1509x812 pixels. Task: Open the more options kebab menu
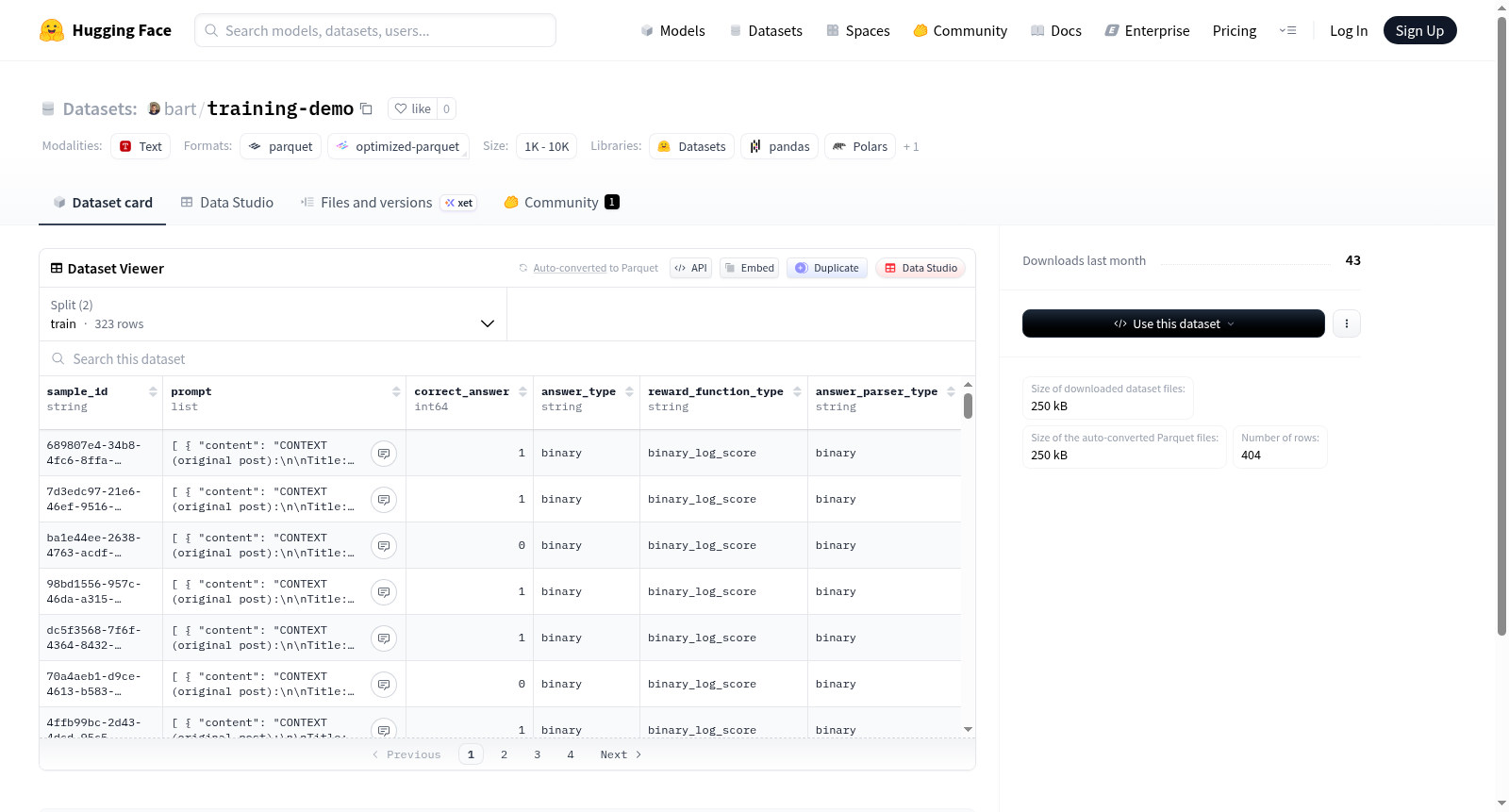pos(1347,323)
